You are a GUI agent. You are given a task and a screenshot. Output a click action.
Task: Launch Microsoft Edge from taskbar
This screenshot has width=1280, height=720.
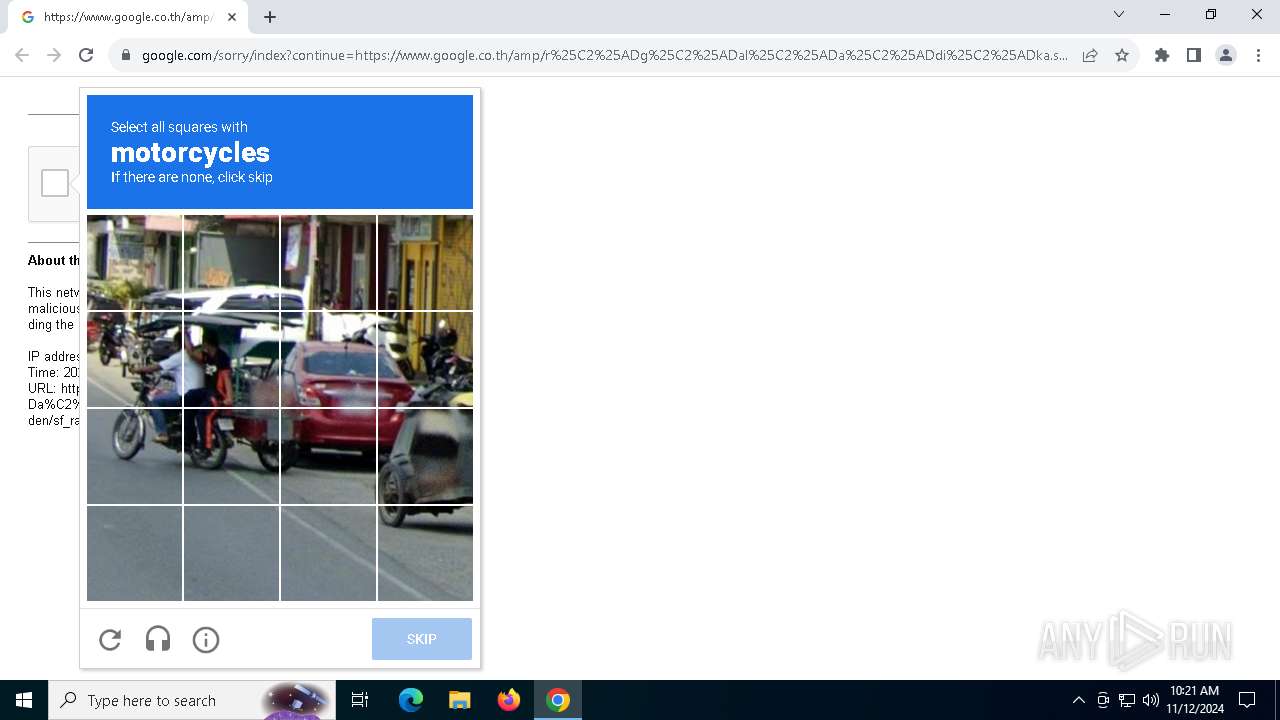pos(411,700)
